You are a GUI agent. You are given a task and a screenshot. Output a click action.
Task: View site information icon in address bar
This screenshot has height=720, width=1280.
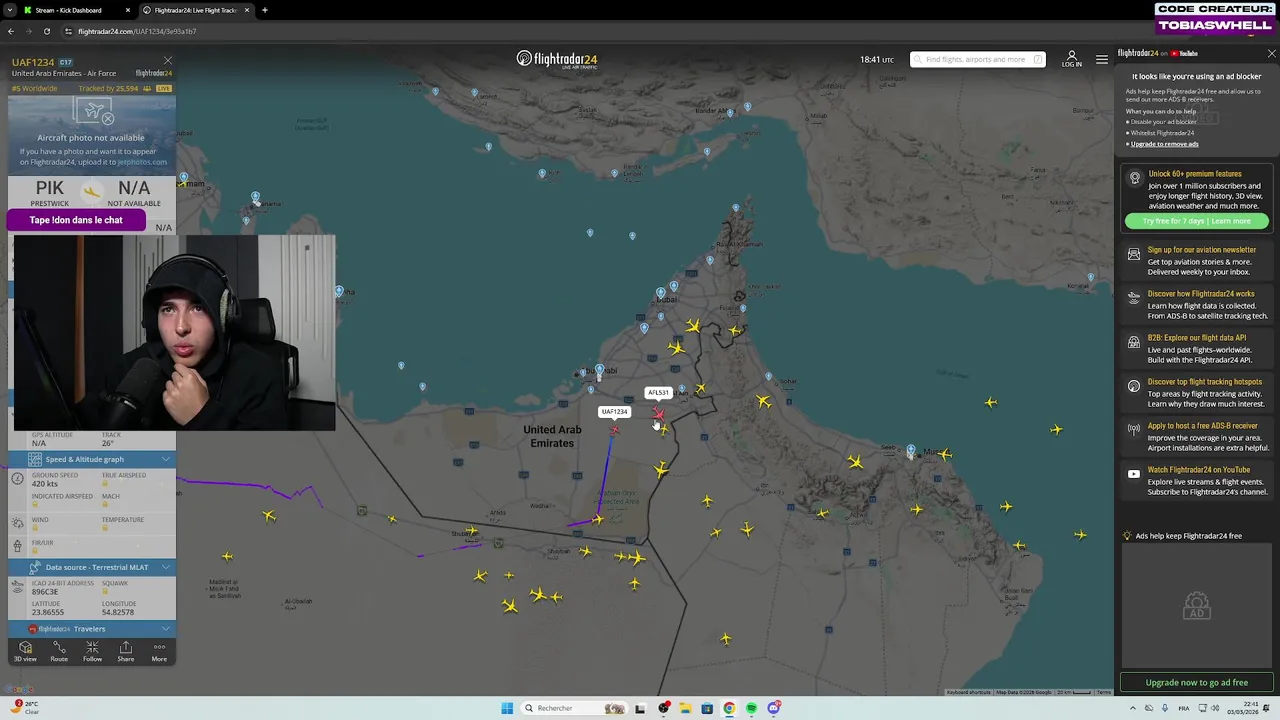68,31
